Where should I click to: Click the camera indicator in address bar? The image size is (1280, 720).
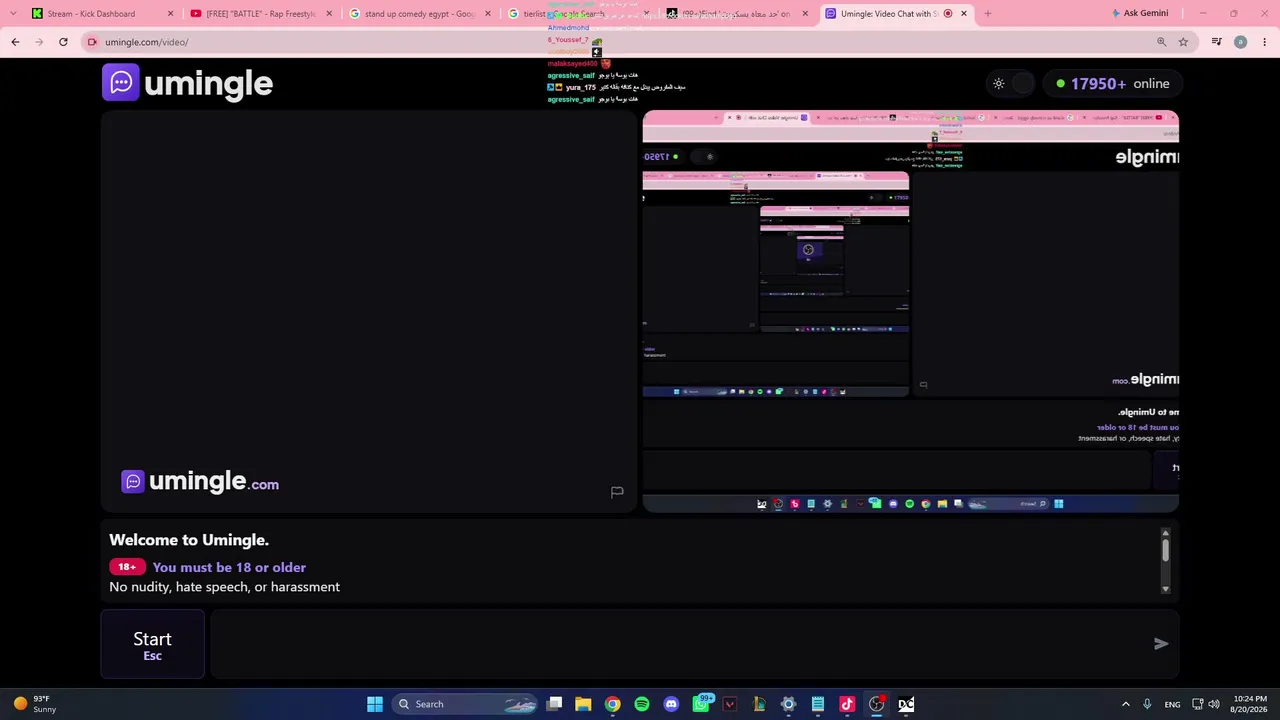[x=92, y=42]
